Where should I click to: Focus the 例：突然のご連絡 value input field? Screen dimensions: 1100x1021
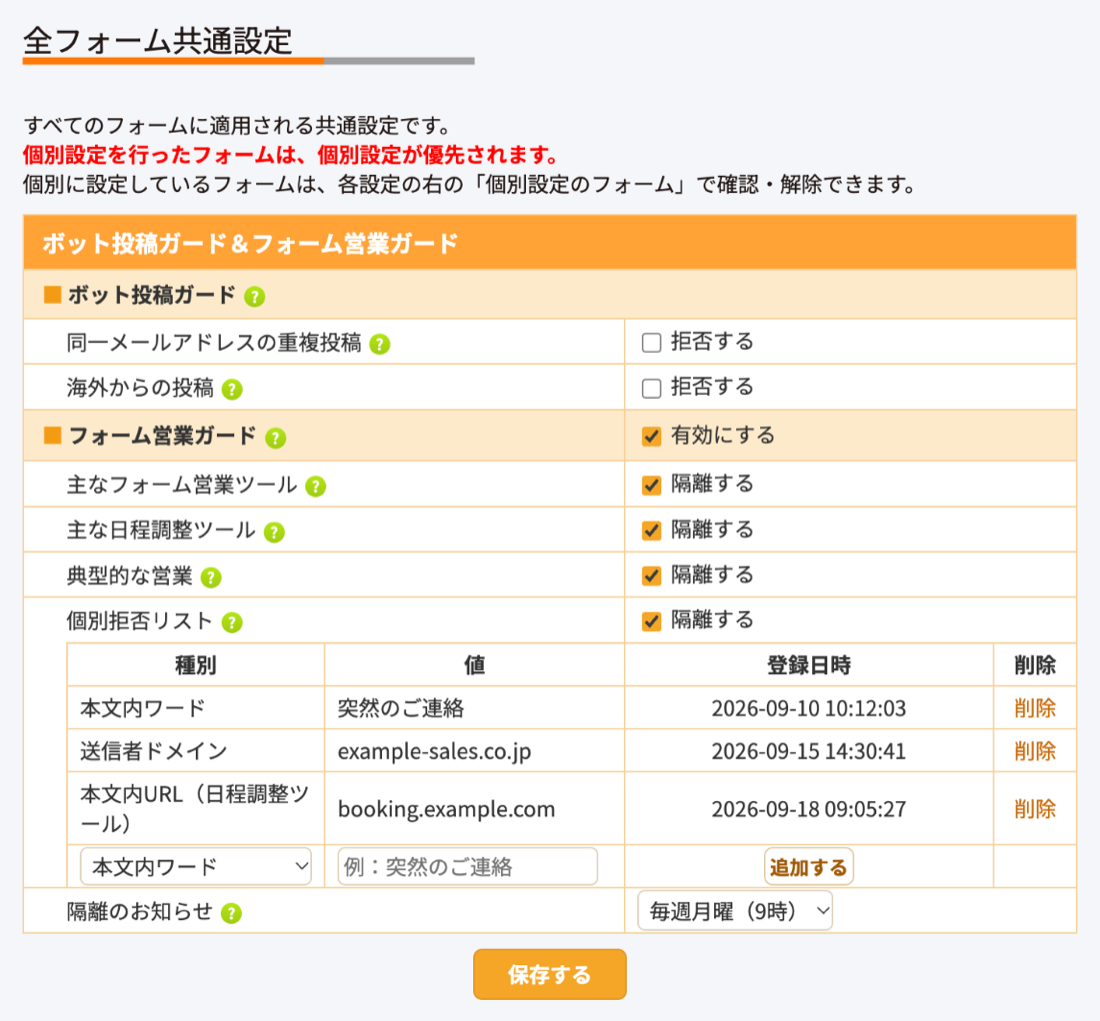(467, 867)
